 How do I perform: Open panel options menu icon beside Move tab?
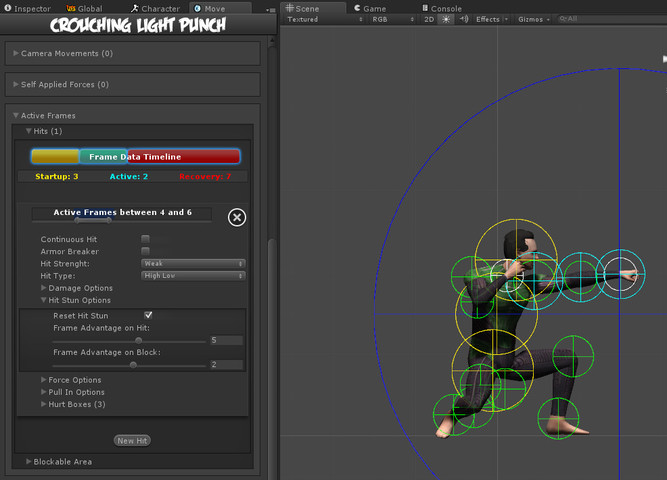270,10
